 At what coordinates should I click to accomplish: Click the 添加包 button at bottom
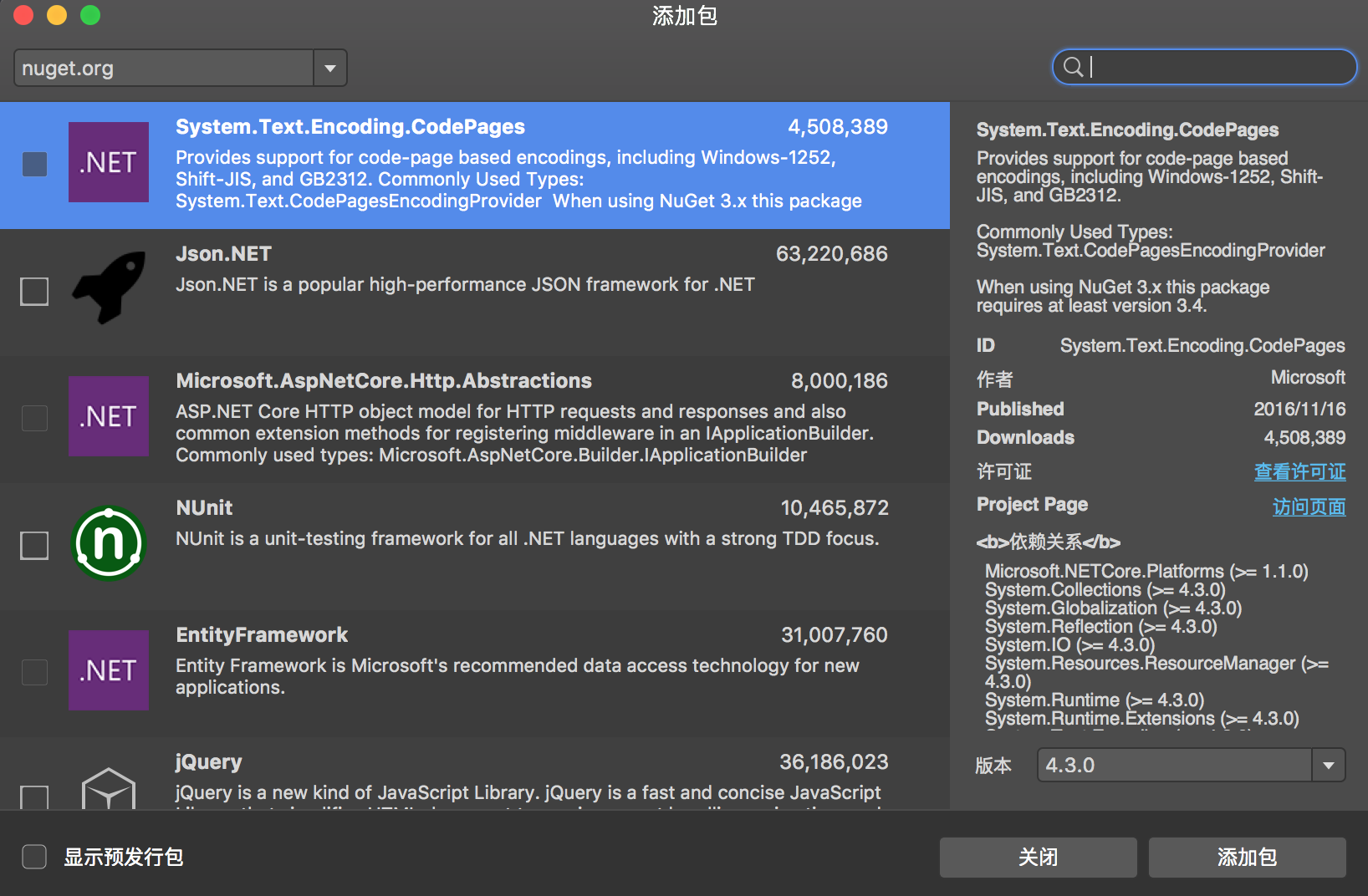[1247, 858]
